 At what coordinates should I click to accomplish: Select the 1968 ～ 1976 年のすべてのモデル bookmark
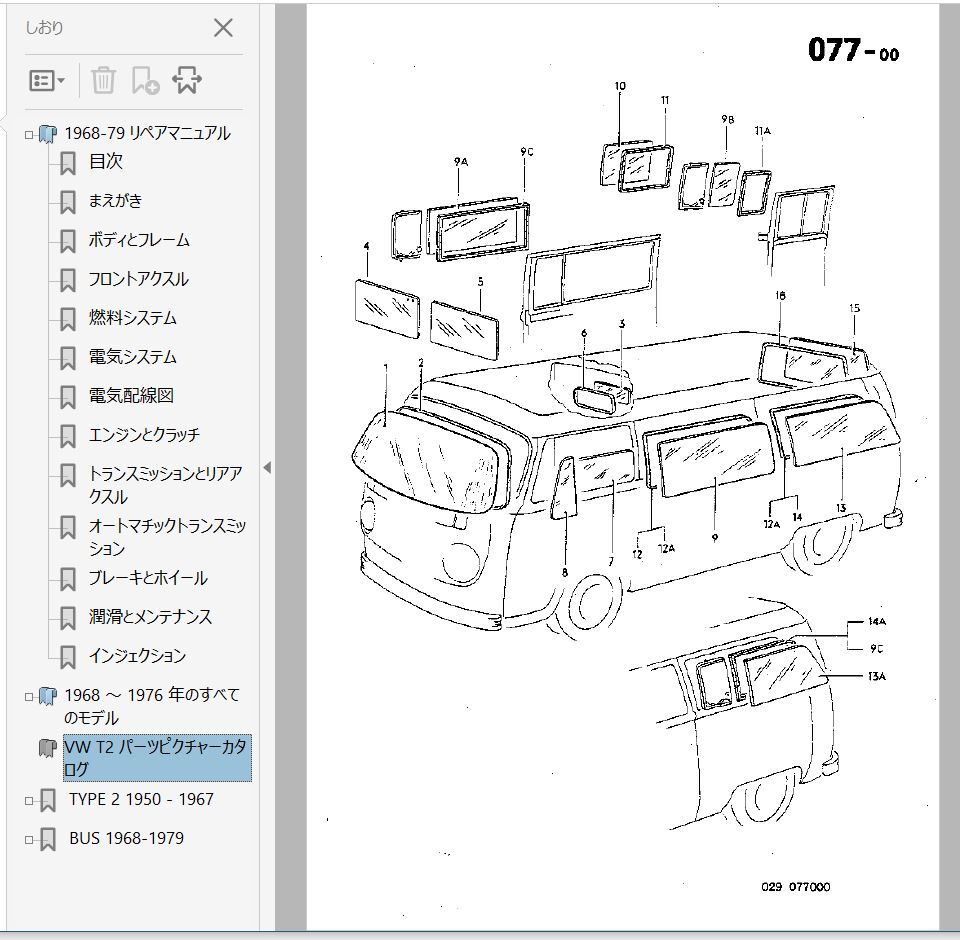(152, 706)
